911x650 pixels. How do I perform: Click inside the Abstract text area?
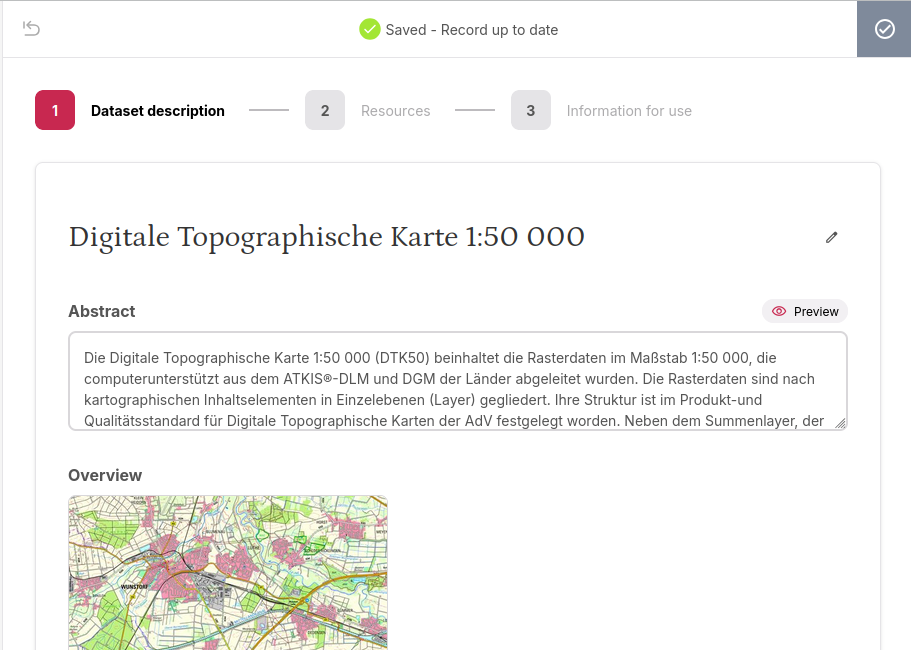coord(457,381)
